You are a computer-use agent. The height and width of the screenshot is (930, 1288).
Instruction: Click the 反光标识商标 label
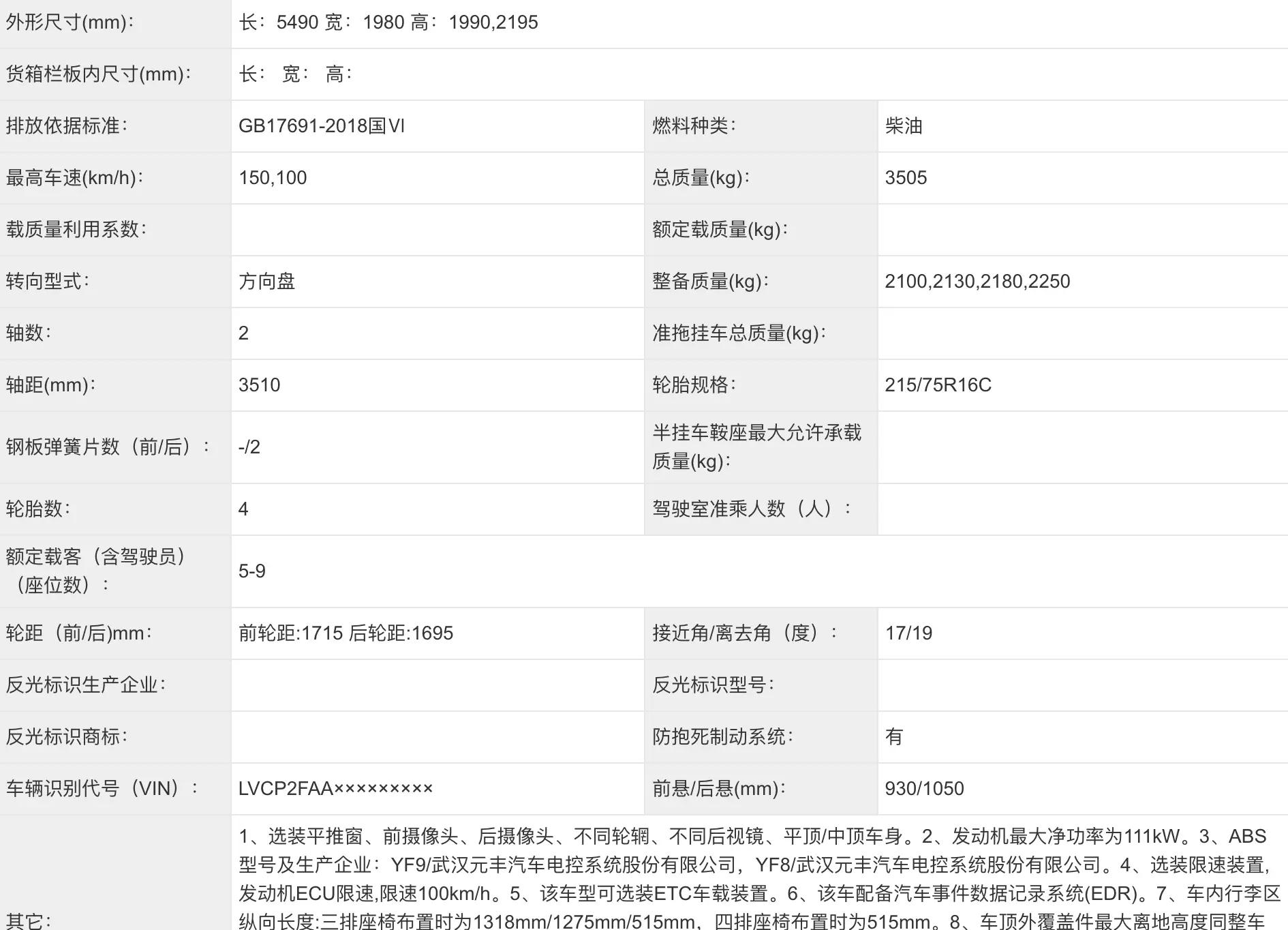67,737
